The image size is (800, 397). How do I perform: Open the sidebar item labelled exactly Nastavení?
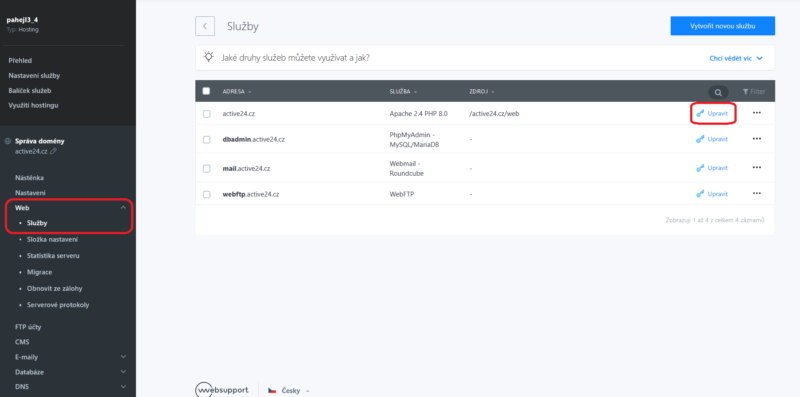[x=30, y=193]
